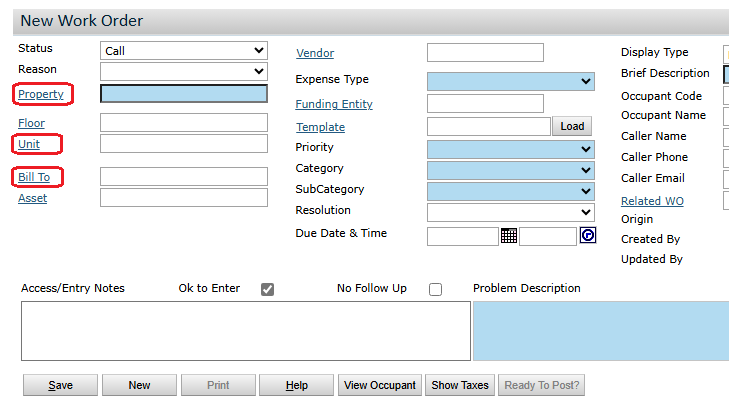The width and height of the screenshot is (729, 404).
Task: Click the Caller Phone label
Action: pos(655,157)
